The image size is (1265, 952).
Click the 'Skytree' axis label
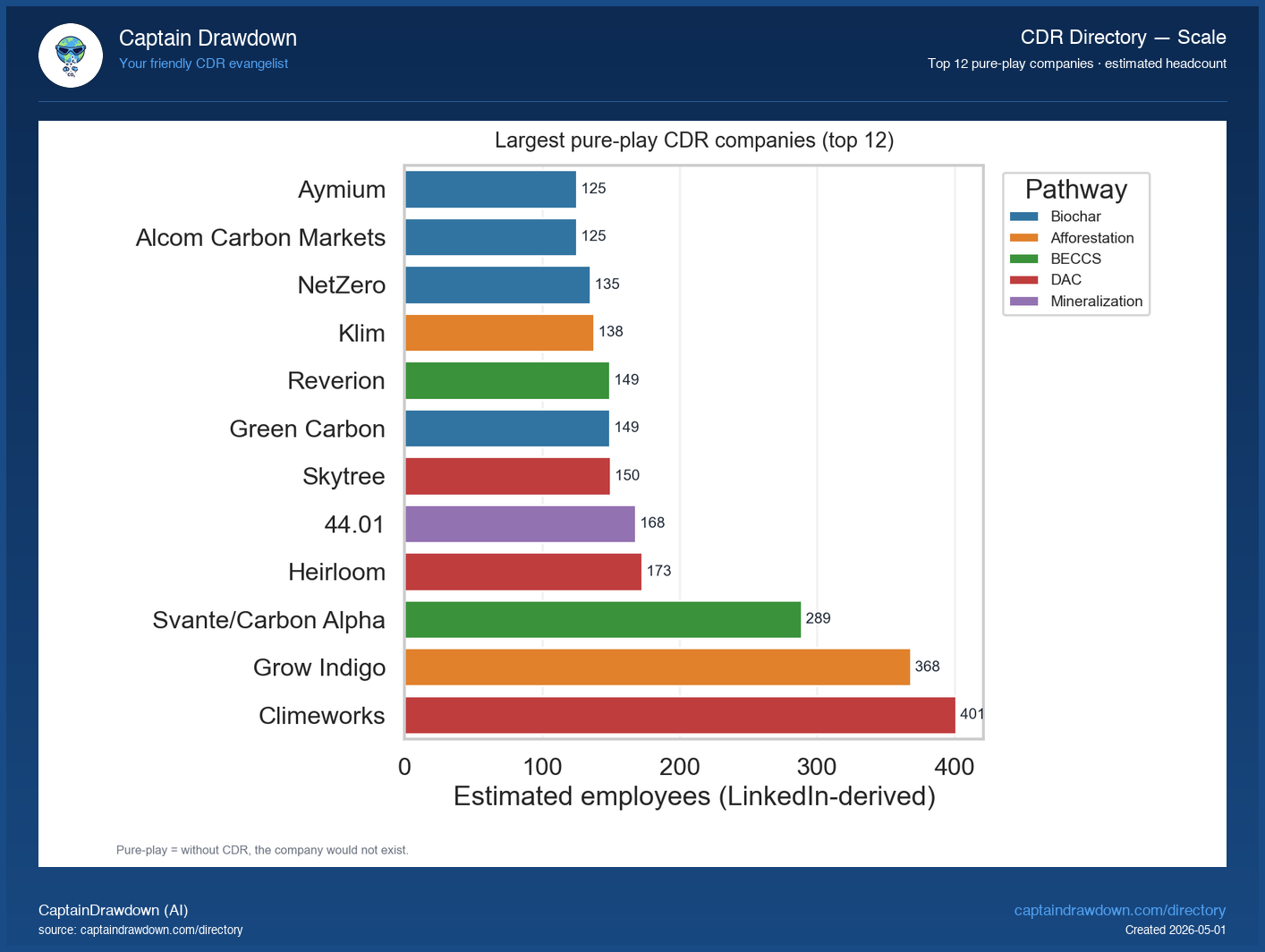[344, 476]
